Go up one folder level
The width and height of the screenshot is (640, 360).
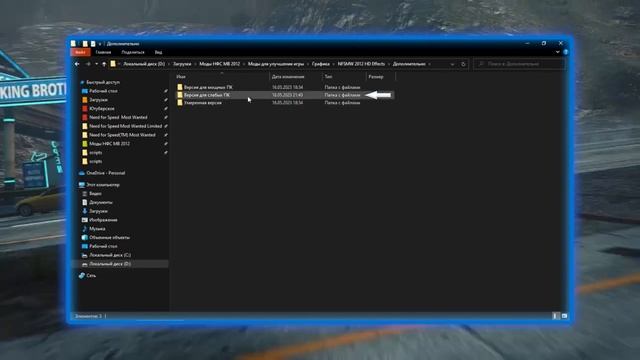click(x=104, y=64)
